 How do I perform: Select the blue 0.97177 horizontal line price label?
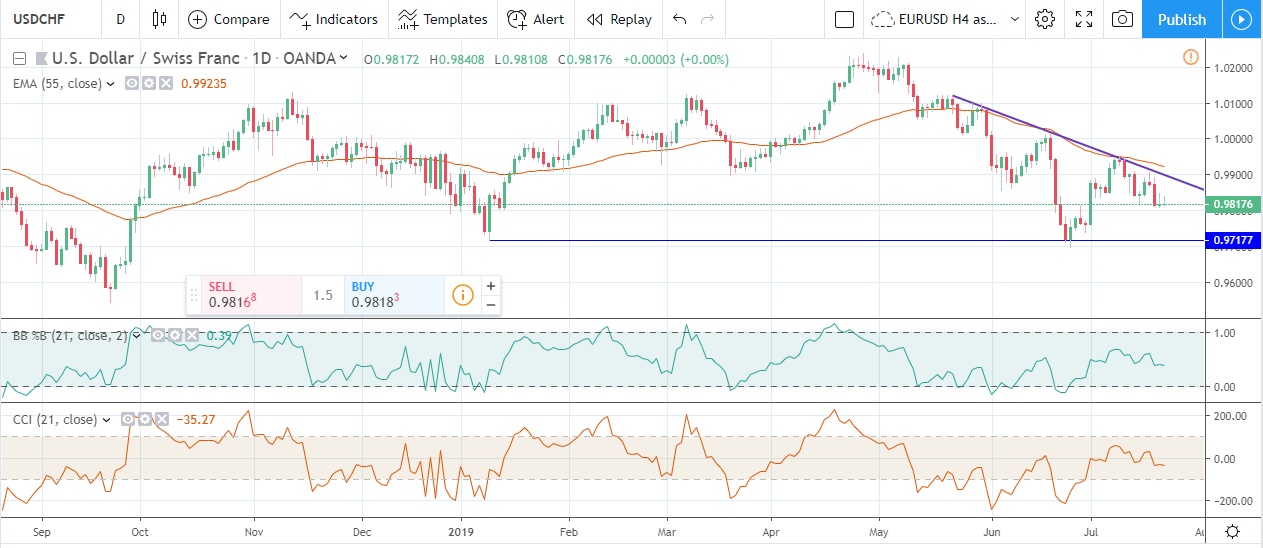pyautogui.click(x=1234, y=240)
